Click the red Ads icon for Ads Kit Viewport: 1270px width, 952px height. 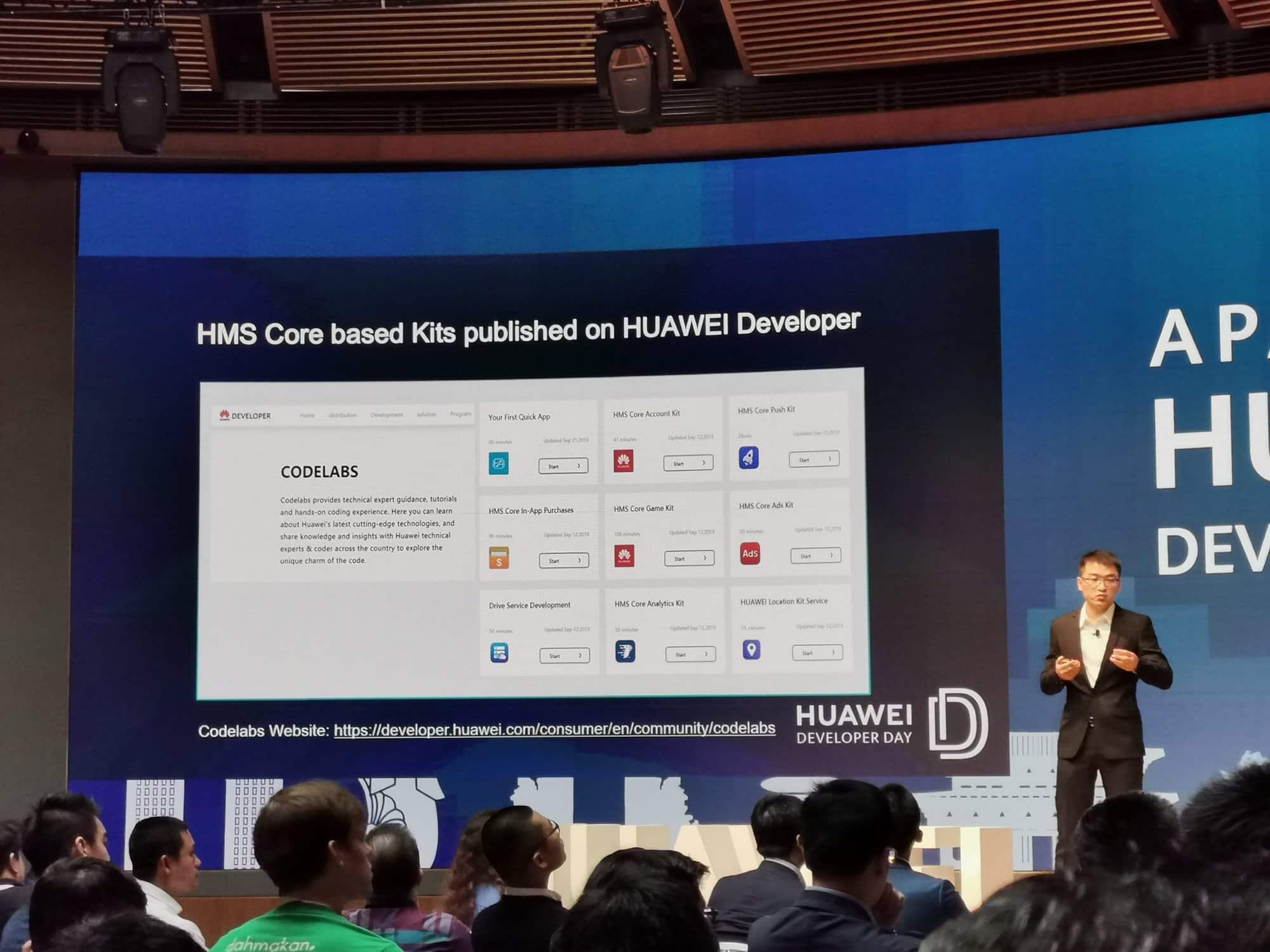[750, 553]
